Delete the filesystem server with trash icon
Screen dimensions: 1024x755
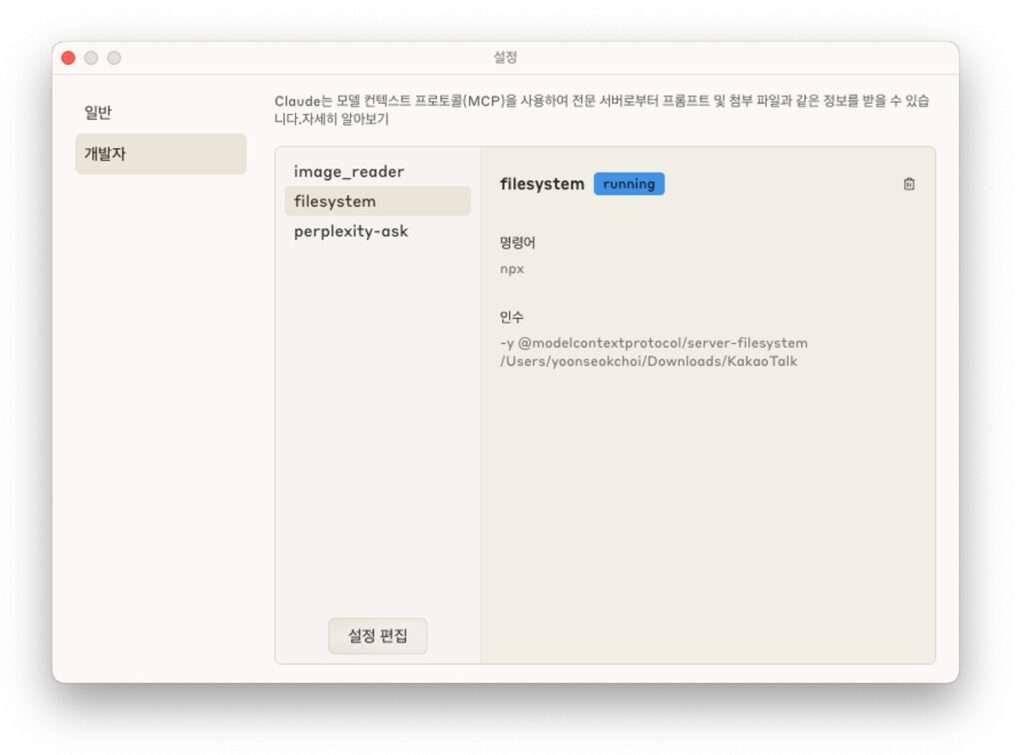coord(908,184)
